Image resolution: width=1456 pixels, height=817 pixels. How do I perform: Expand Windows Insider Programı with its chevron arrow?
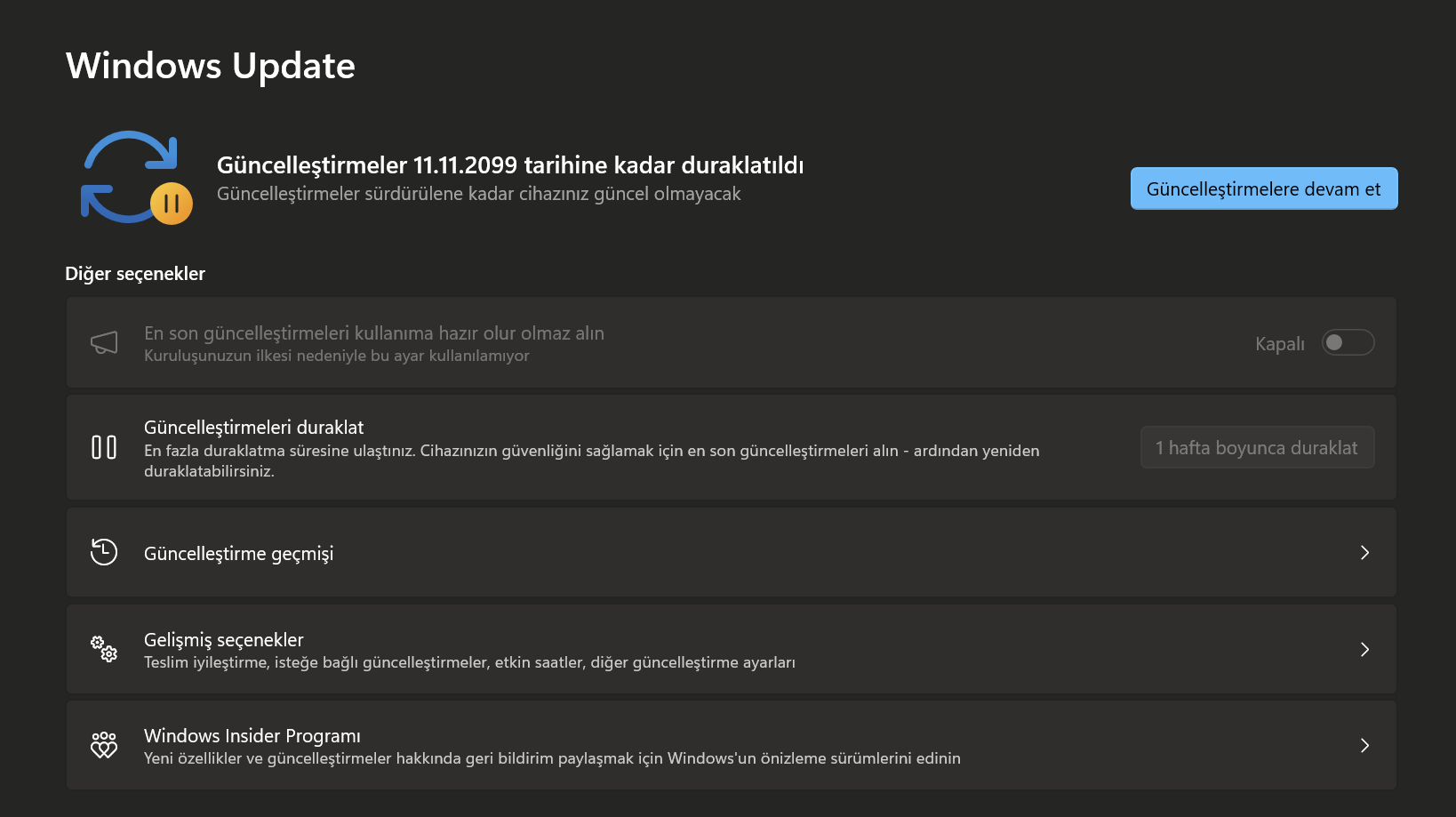(1364, 746)
